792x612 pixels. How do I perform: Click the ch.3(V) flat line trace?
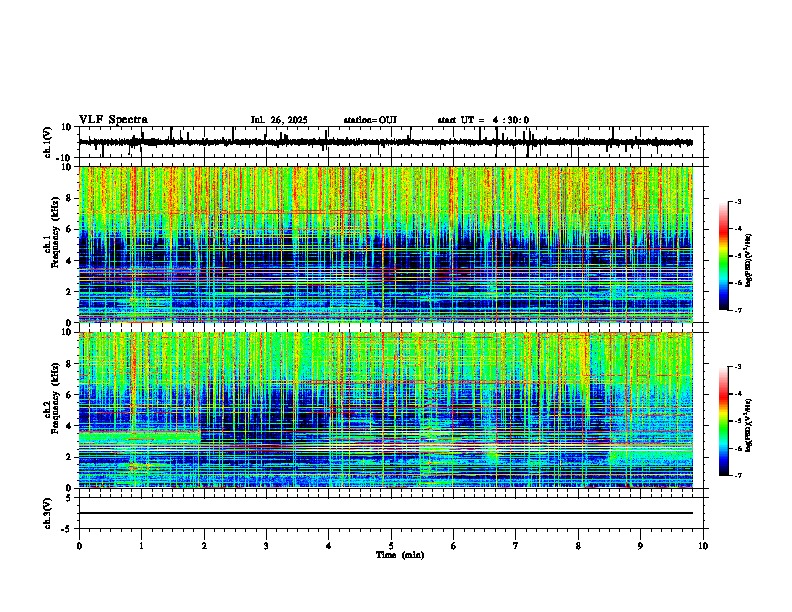tap(386, 513)
